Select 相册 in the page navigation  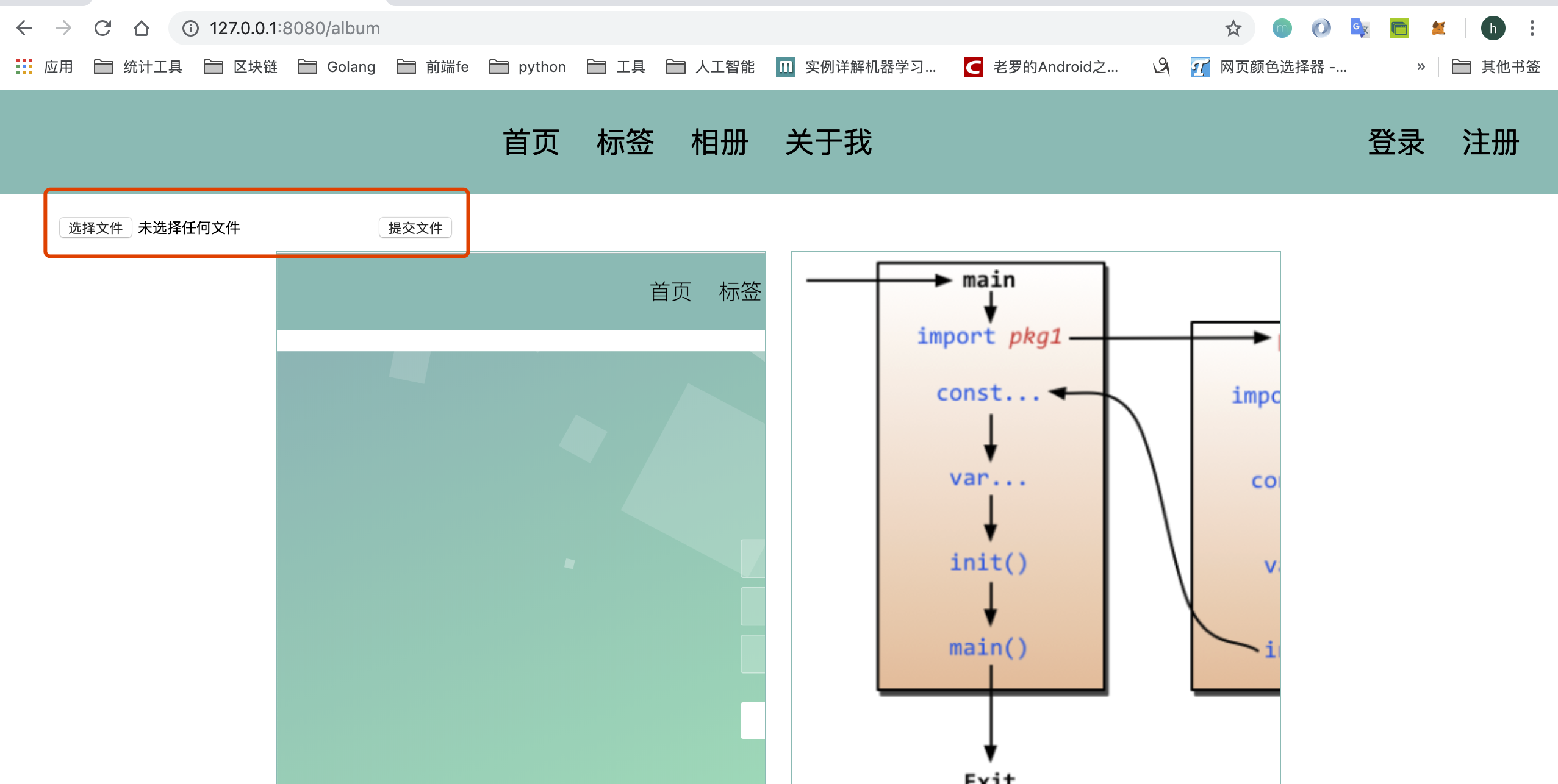(719, 142)
